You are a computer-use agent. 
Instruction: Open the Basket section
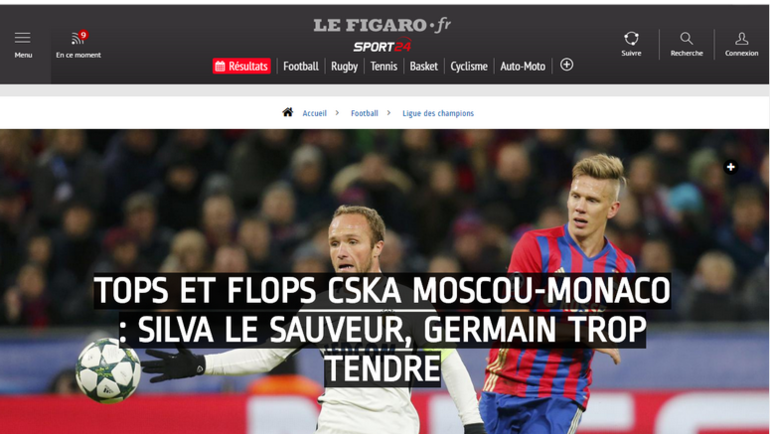tap(423, 66)
